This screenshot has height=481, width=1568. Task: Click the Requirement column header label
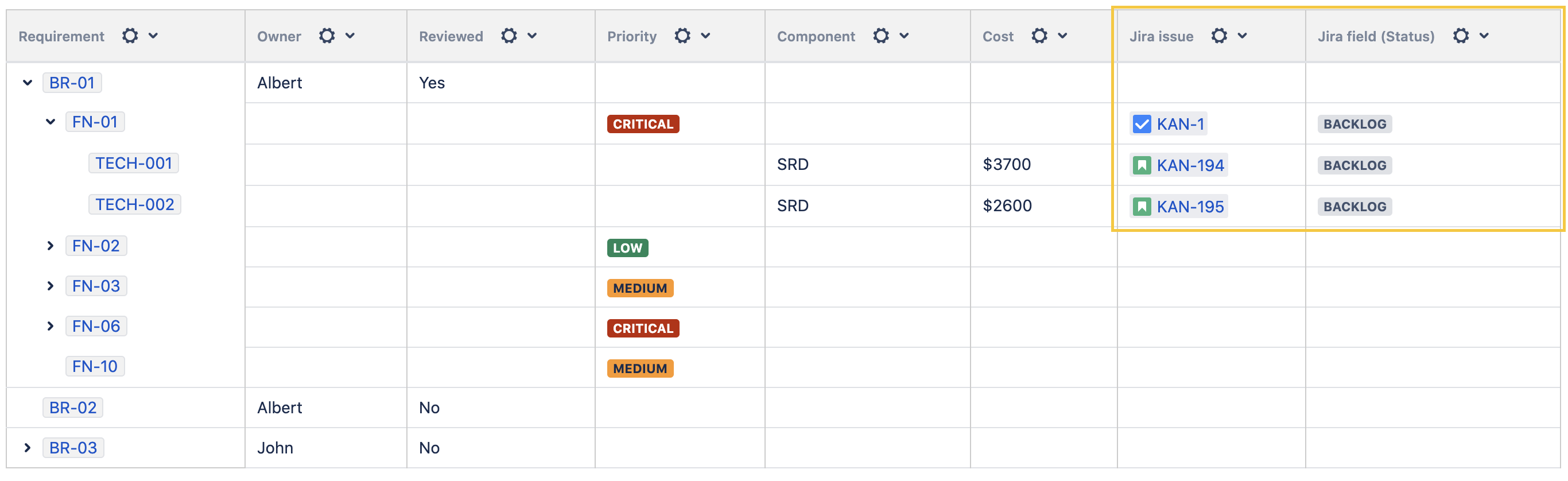click(x=61, y=37)
